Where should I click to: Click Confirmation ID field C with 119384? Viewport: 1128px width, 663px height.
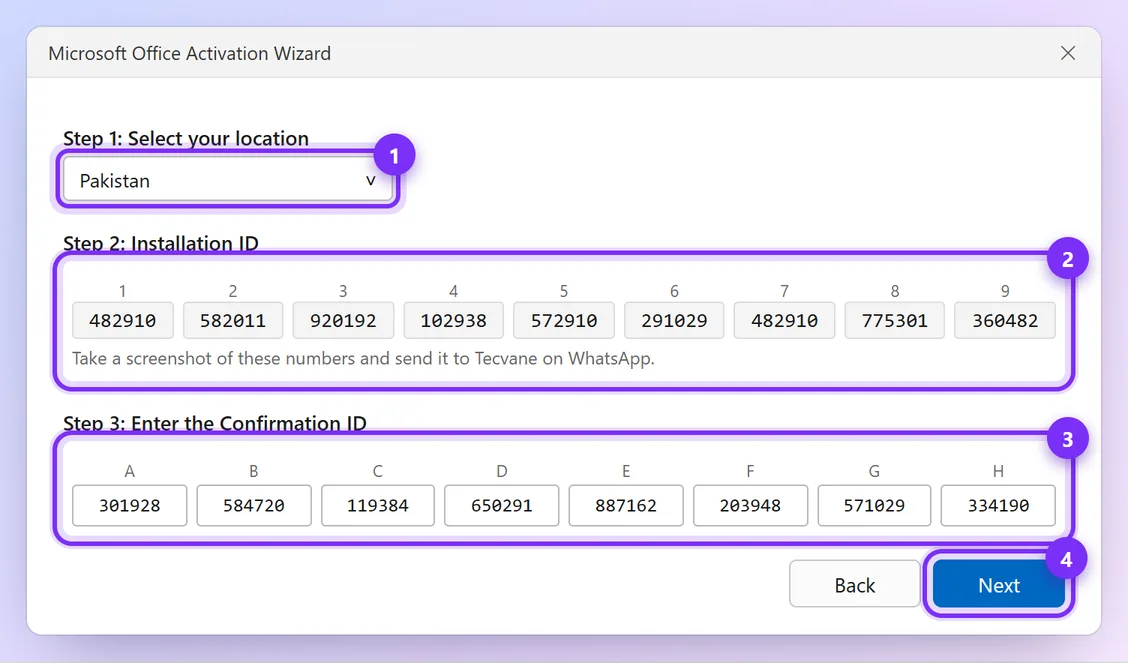[378, 506]
